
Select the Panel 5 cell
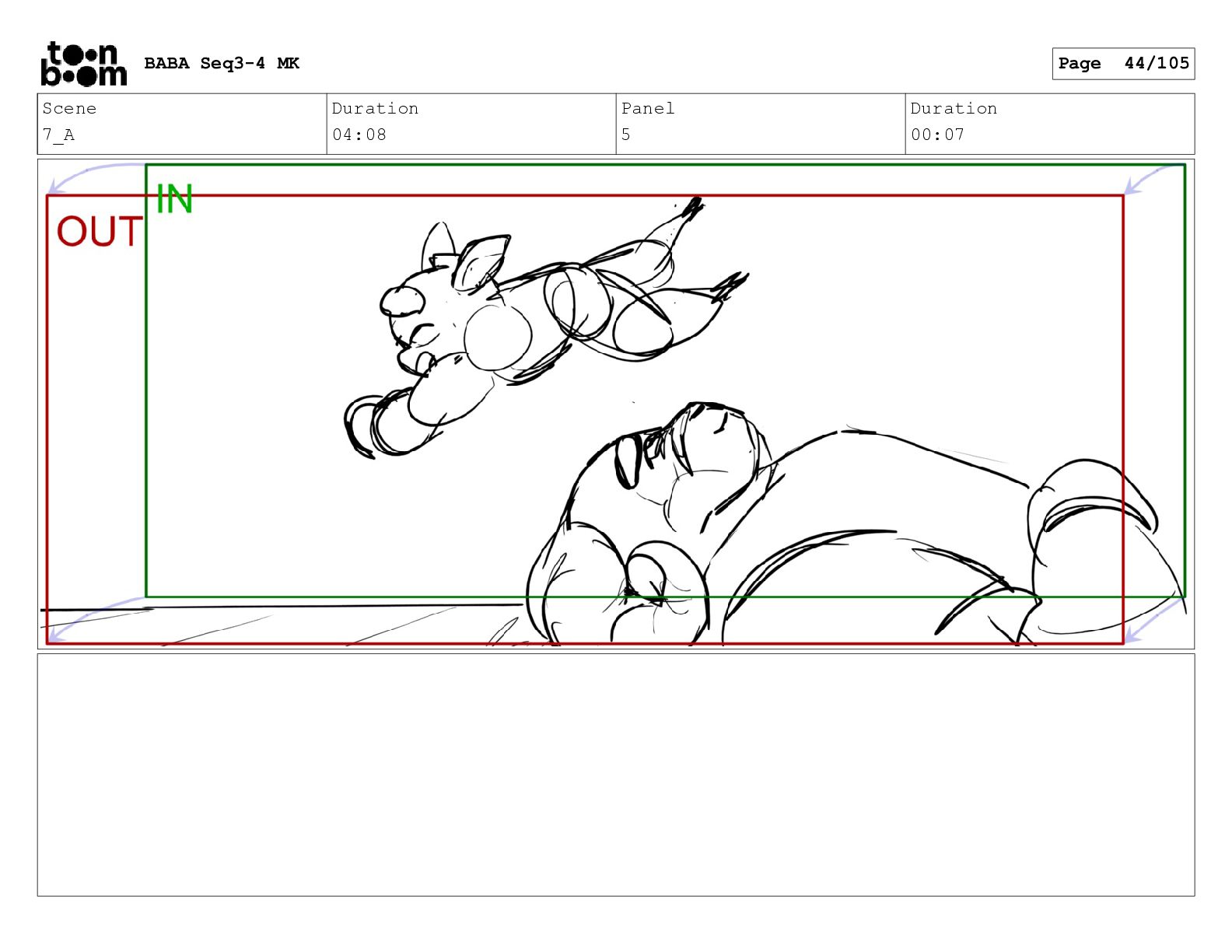761,124
